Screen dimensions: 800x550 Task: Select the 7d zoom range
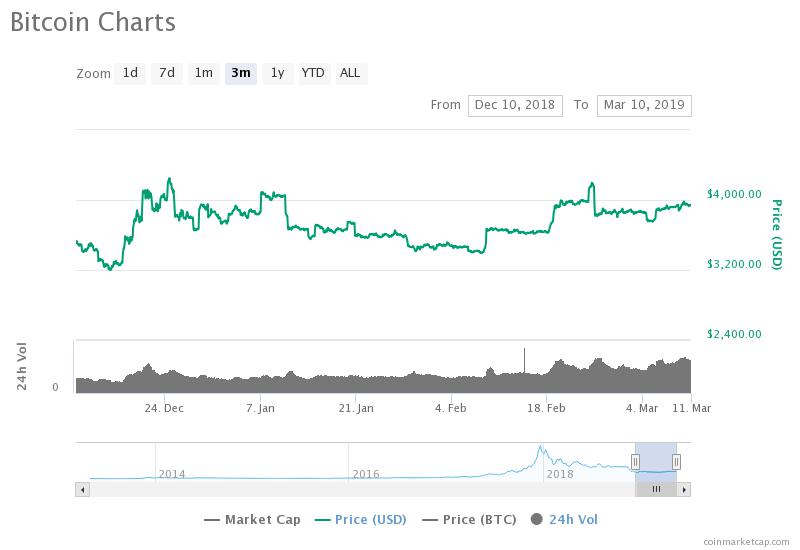167,73
